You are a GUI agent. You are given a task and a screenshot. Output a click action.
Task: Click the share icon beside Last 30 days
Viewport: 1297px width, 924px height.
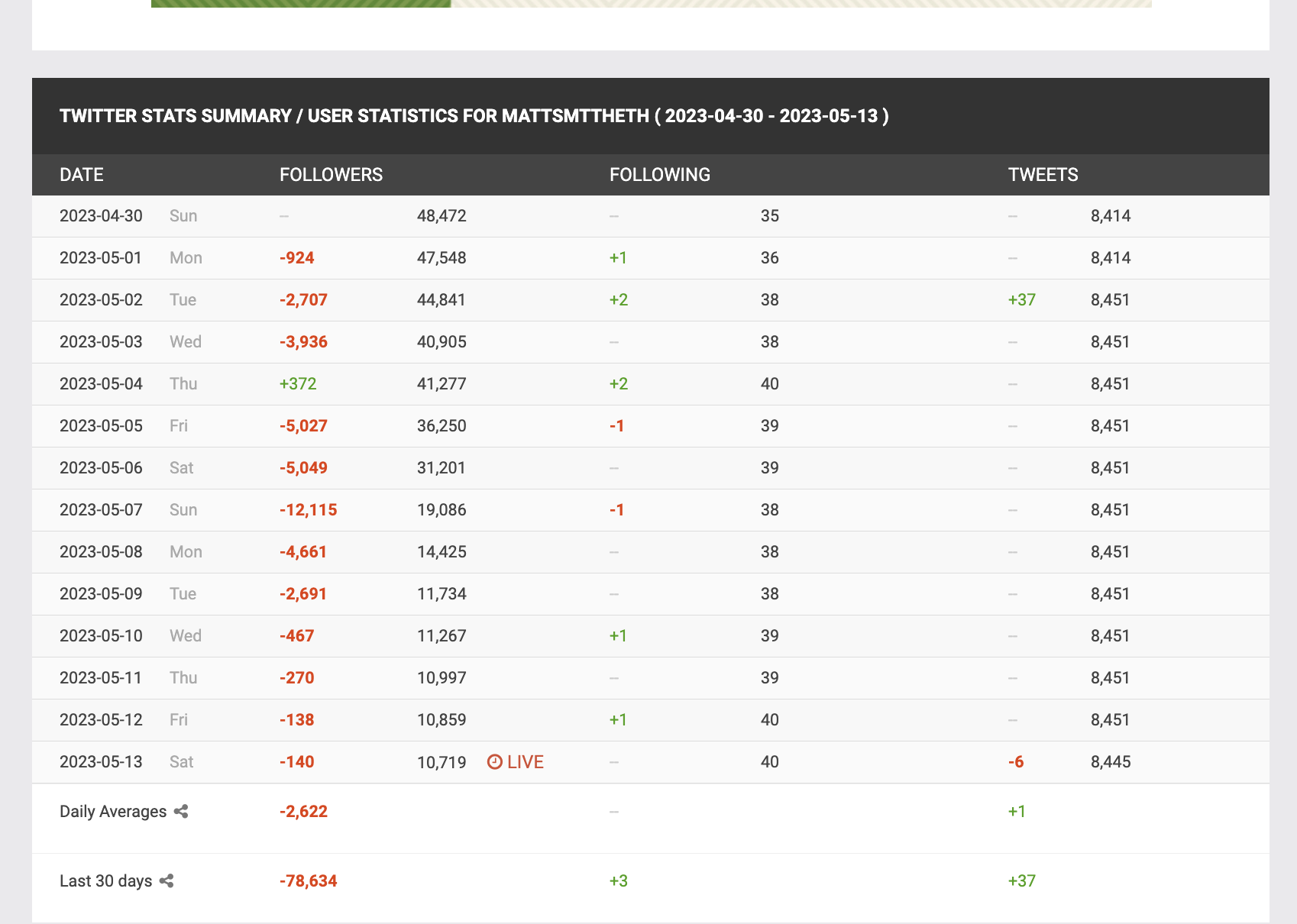[x=167, y=881]
